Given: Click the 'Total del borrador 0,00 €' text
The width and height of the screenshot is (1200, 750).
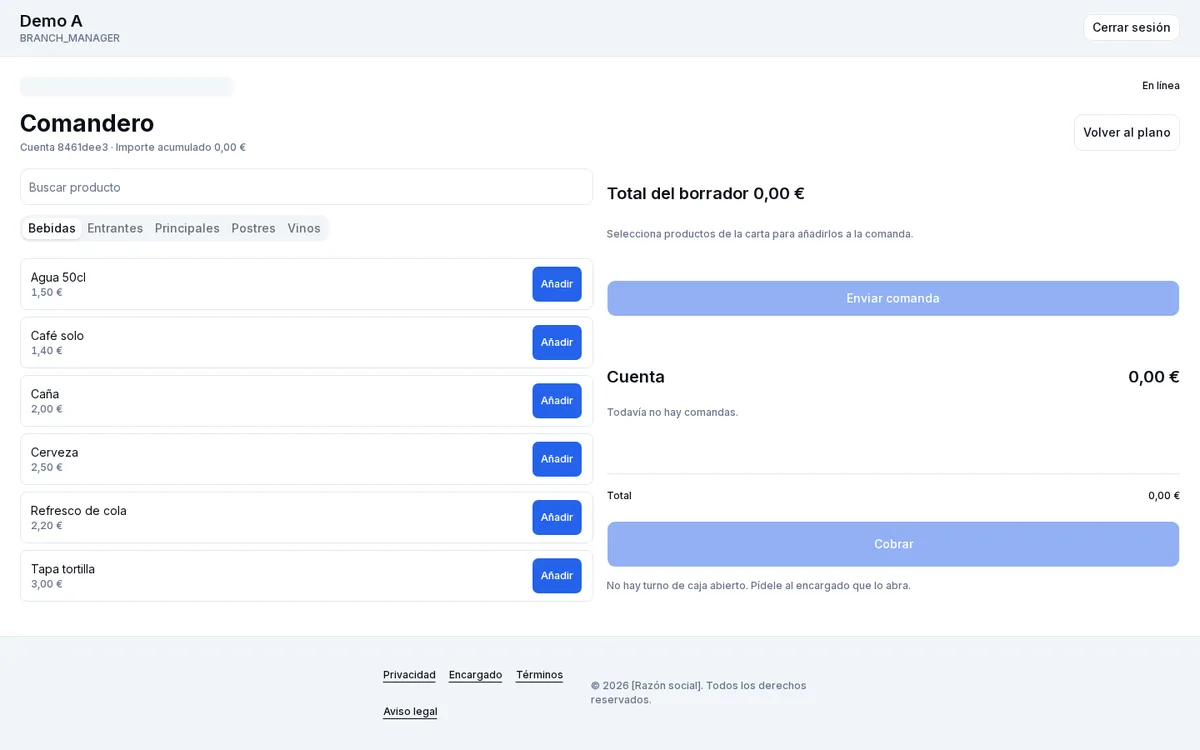Looking at the screenshot, I should [706, 194].
